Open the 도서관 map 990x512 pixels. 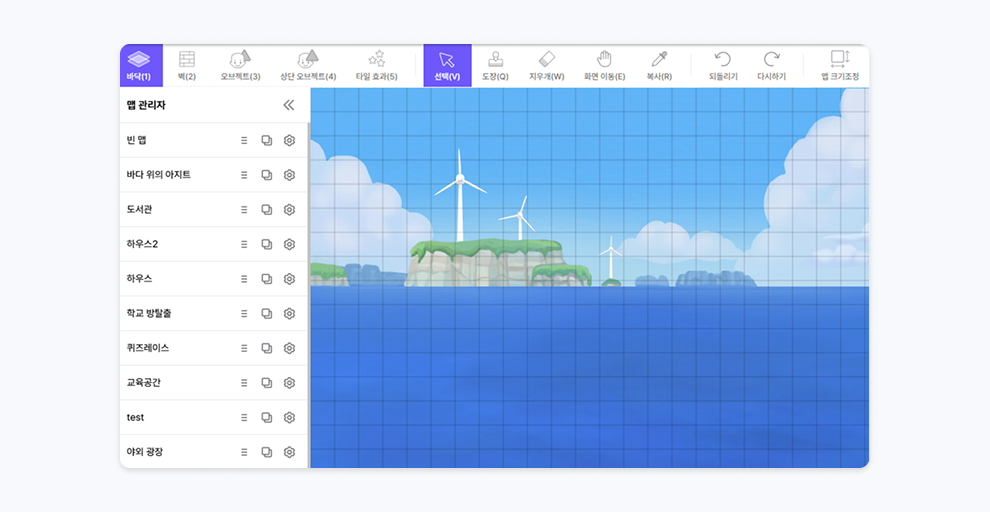pyautogui.click(x=213, y=210)
